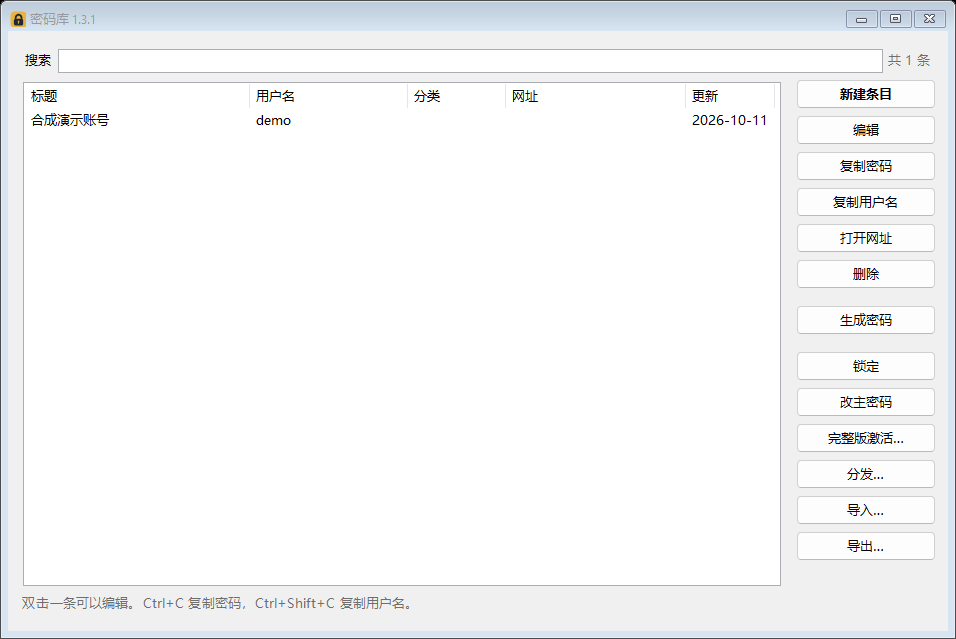
Task: Maximize the 密码库 window
Action: tap(896, 19)
